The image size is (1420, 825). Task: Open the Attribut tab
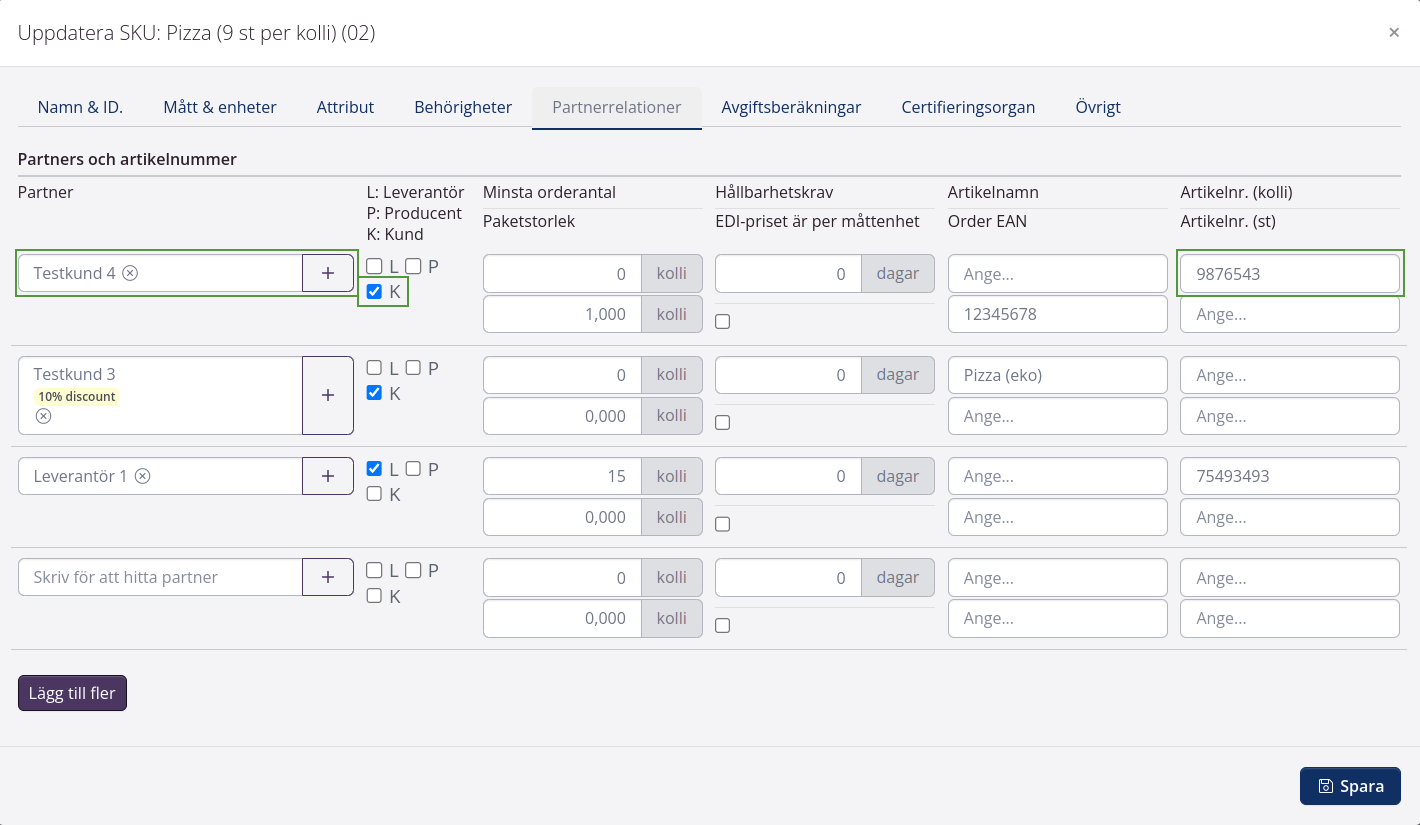345,107
